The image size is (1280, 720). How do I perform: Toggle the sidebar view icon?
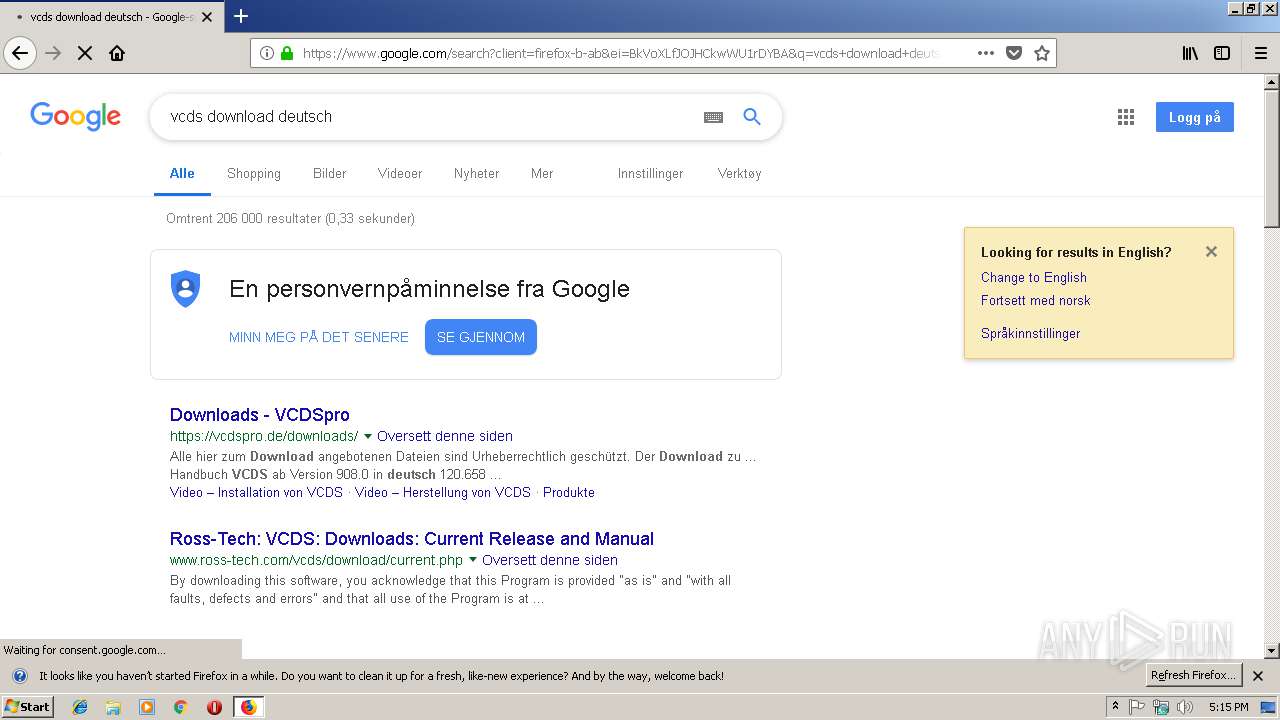click(x=1222, y=53)
